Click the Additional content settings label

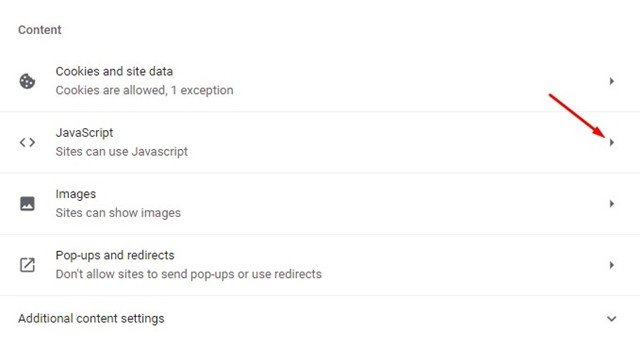91,318
